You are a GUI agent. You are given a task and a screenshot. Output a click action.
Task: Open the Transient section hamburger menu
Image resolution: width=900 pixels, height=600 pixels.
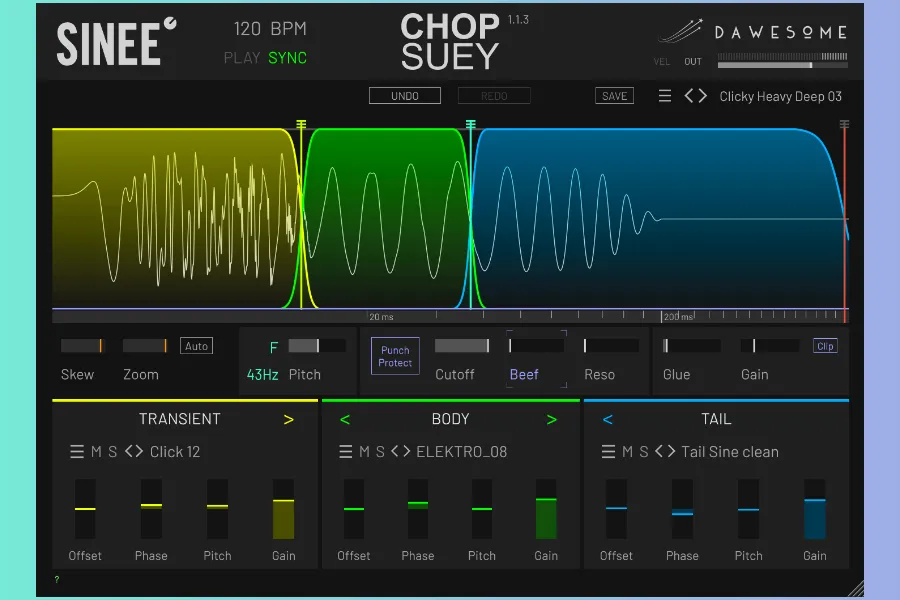point(77,452)
